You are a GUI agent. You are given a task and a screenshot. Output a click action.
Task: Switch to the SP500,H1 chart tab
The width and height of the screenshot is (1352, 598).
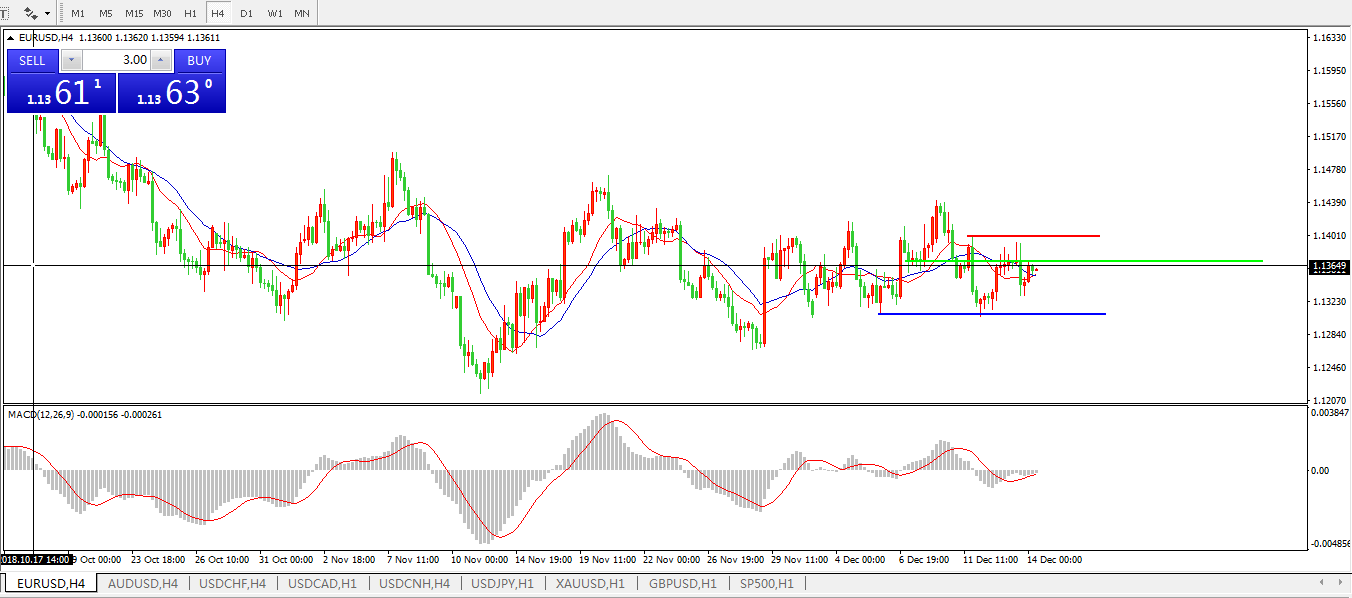pos(766,583)
